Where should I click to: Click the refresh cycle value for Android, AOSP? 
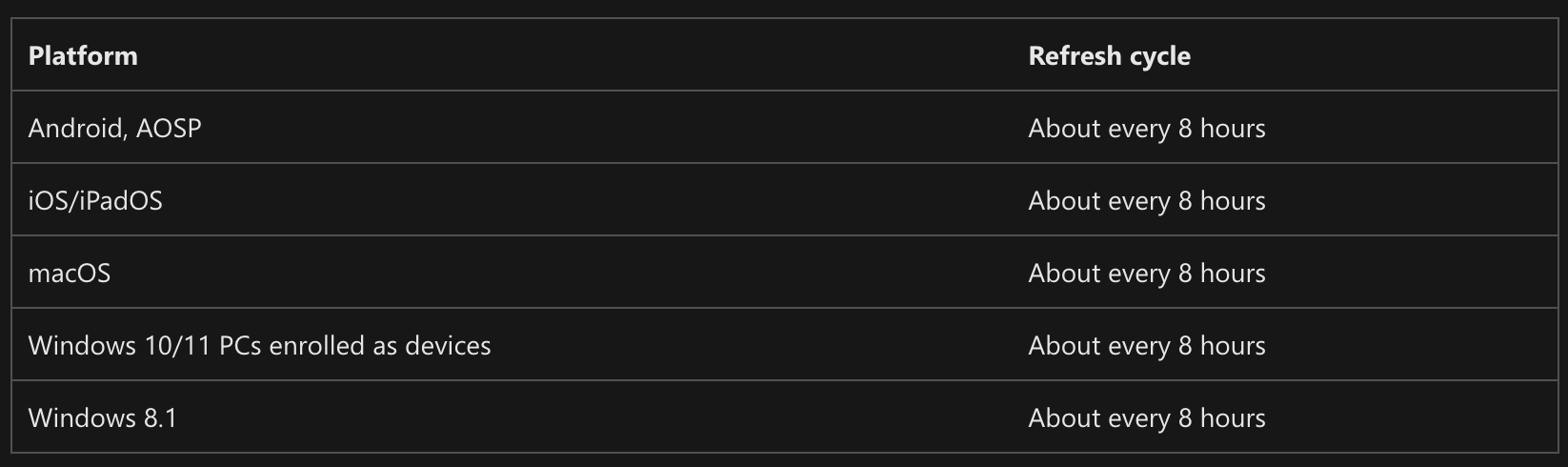(x=1146, y=129)
